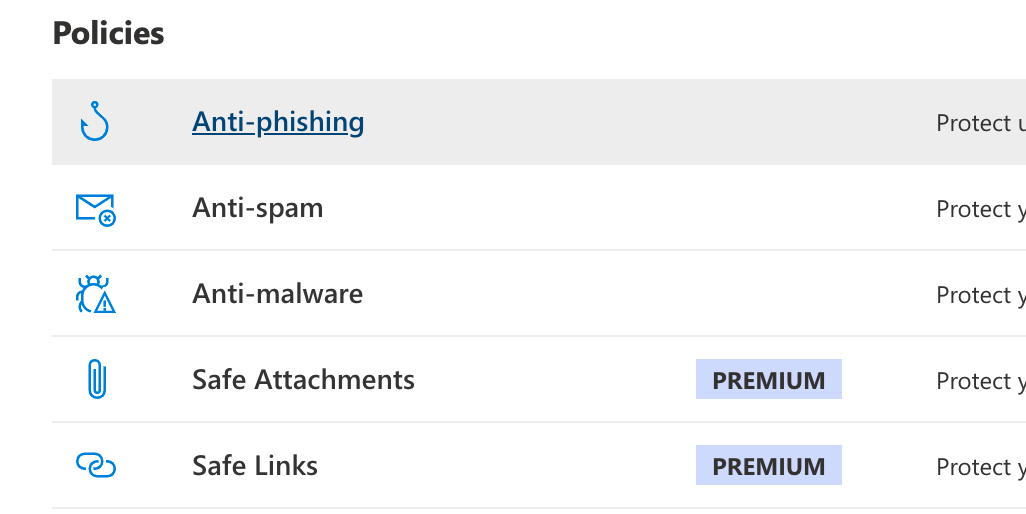Open the Safe Attachments policy
The width and height of the screenshot is (1026, 514).
[303, 380]
